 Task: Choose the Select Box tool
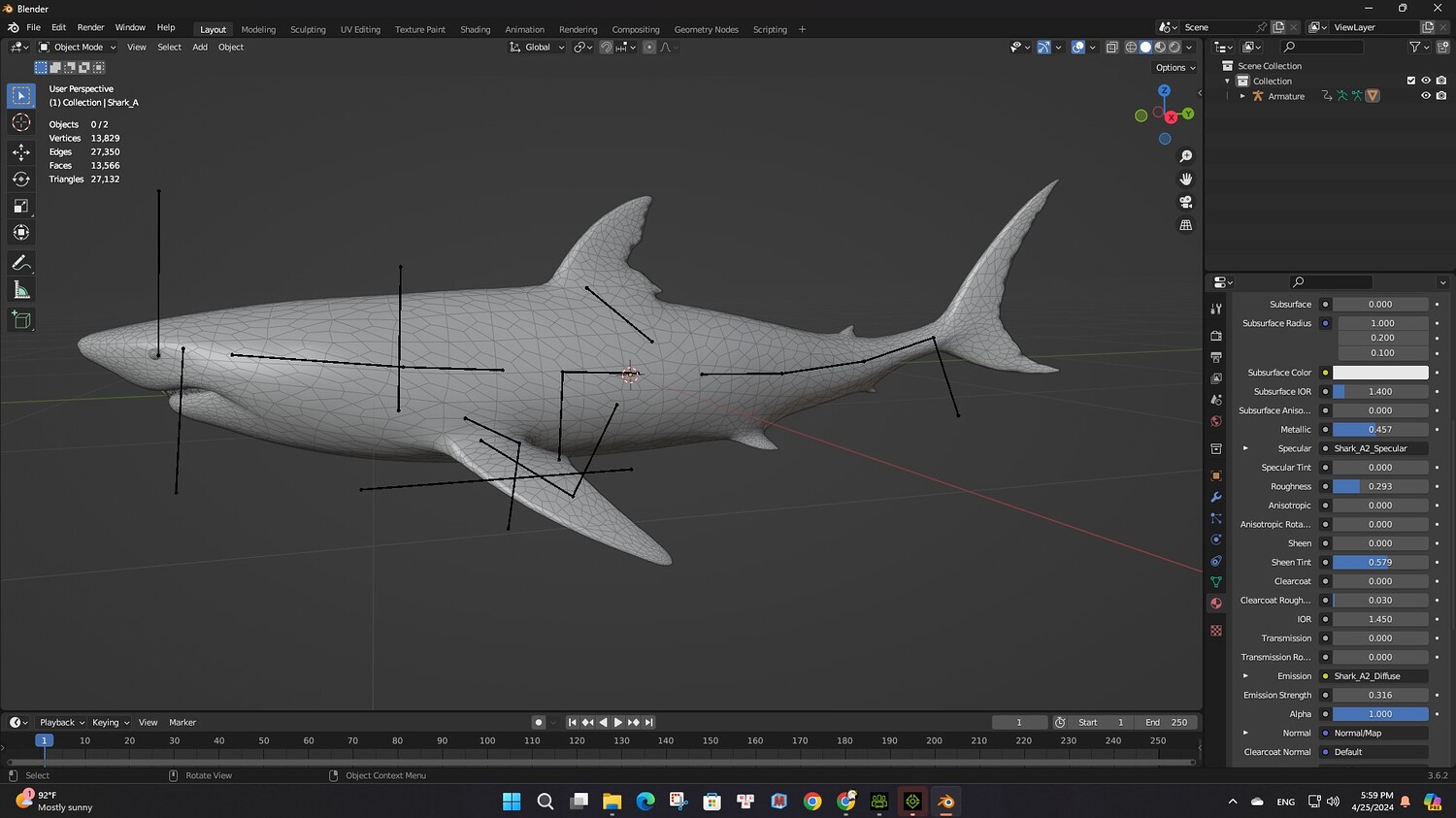[21, 95]
